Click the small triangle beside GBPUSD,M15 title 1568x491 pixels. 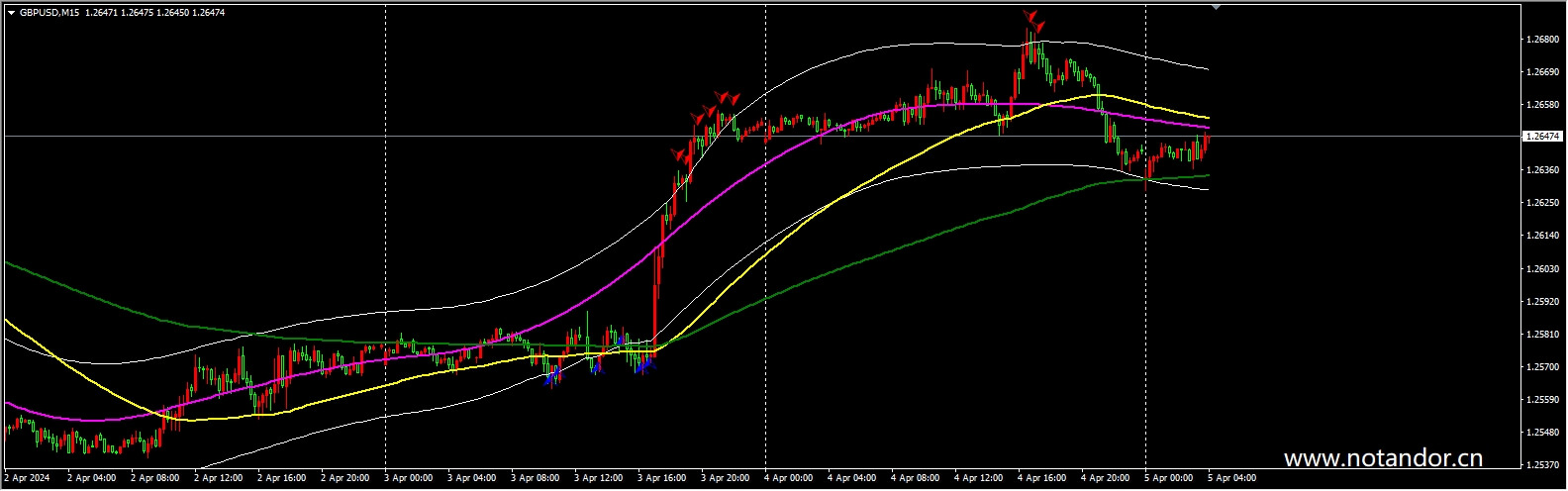[x=12, y=13]
